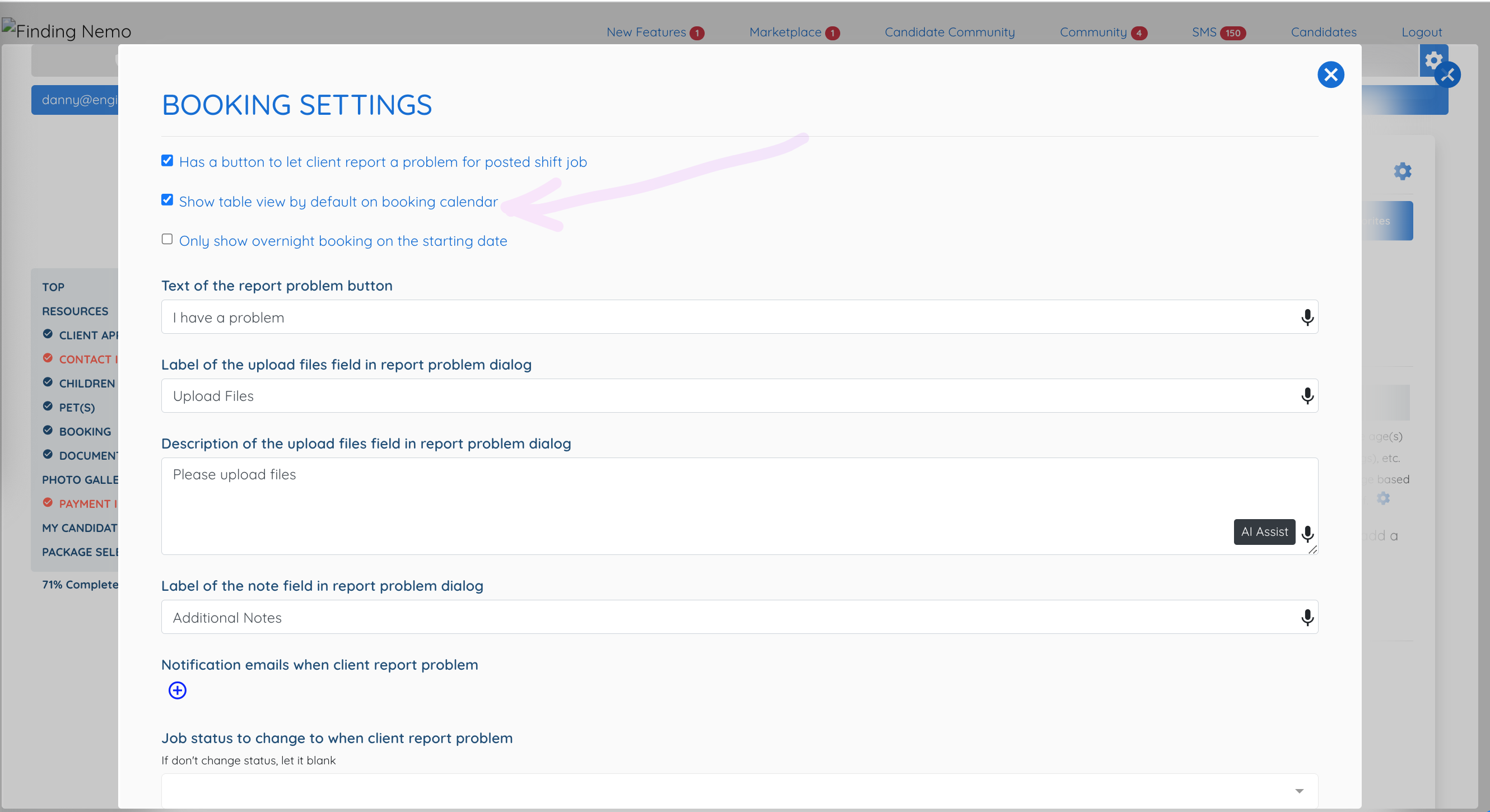Toggle show table view by default checkbox
This screenshot has height=812, width=1490.
click(167, 200)
